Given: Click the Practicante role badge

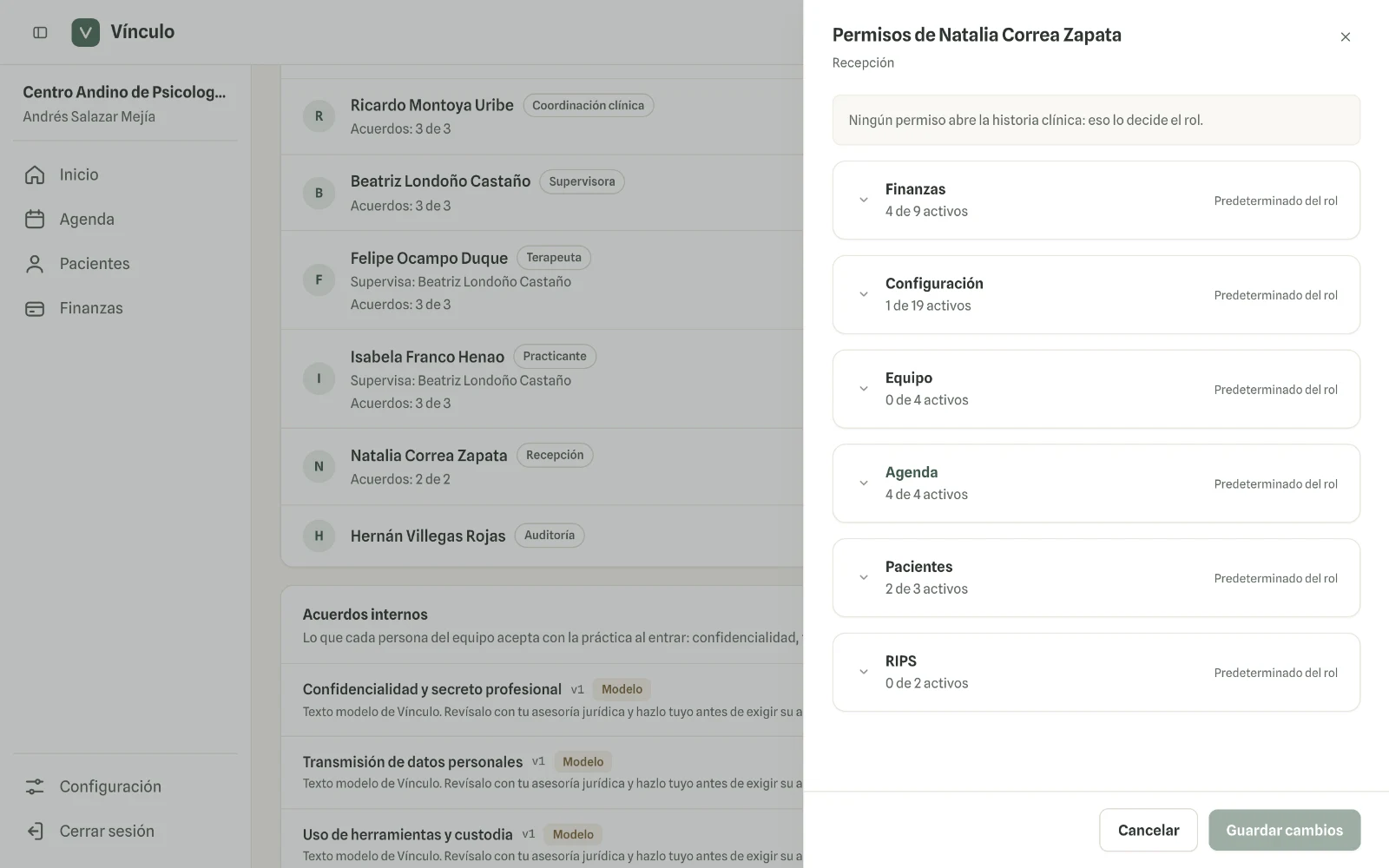Looking at the screenshot, I should (x=555, y=356).
